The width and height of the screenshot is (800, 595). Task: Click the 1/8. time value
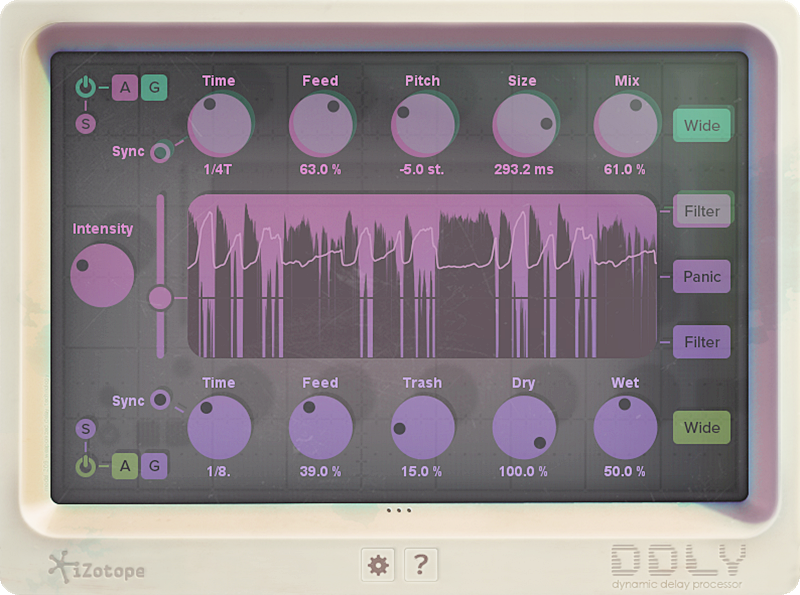point(218,472)
